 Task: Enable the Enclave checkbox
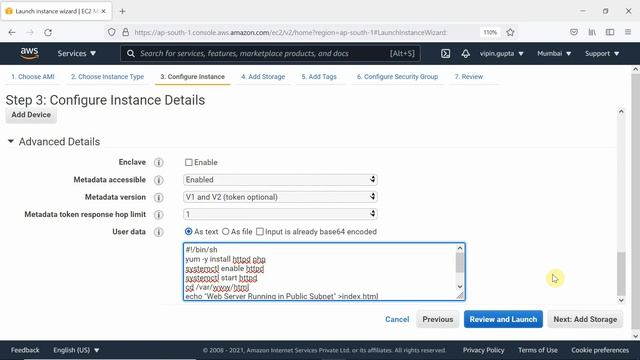click(189, 162)
